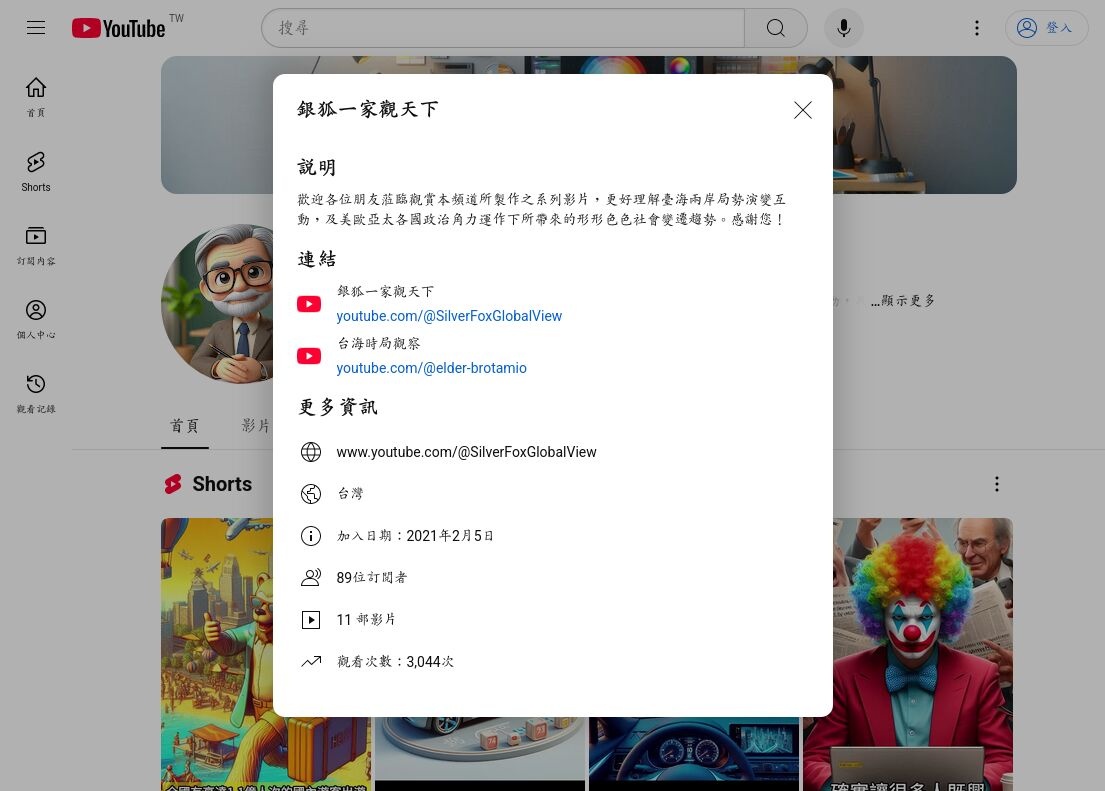Click the 加入日期：2021年2月5日 text
Screen dimensions: 1105x791
point(415,536)
